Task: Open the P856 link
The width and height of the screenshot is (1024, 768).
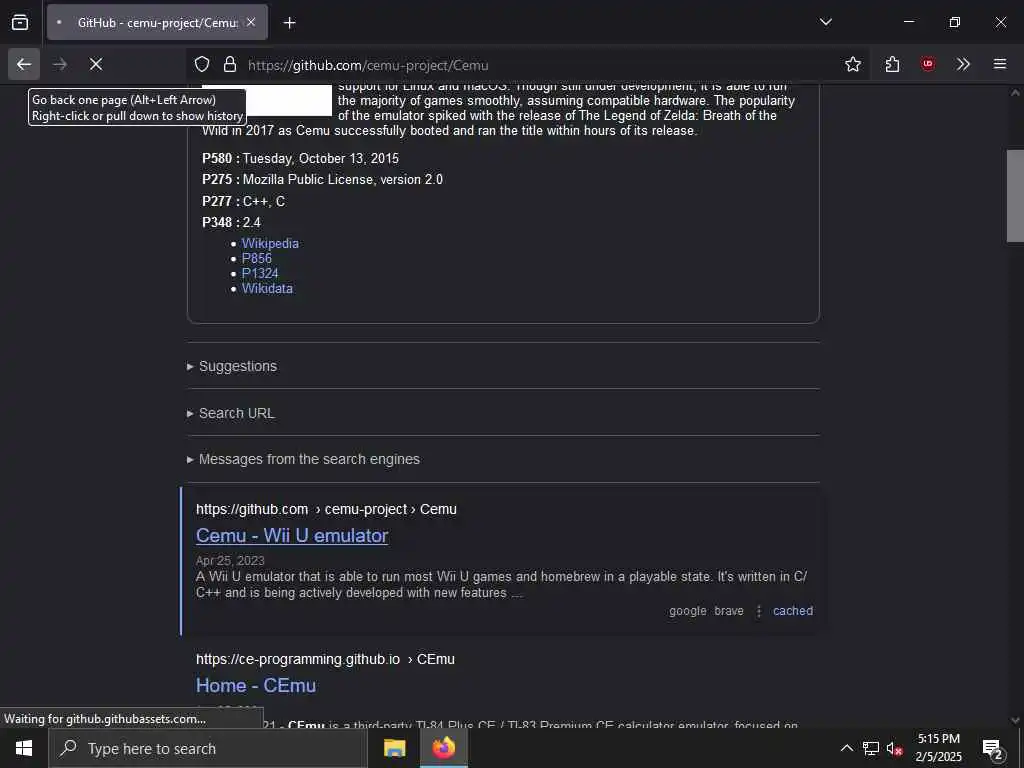Action: [x=257, y=258]
